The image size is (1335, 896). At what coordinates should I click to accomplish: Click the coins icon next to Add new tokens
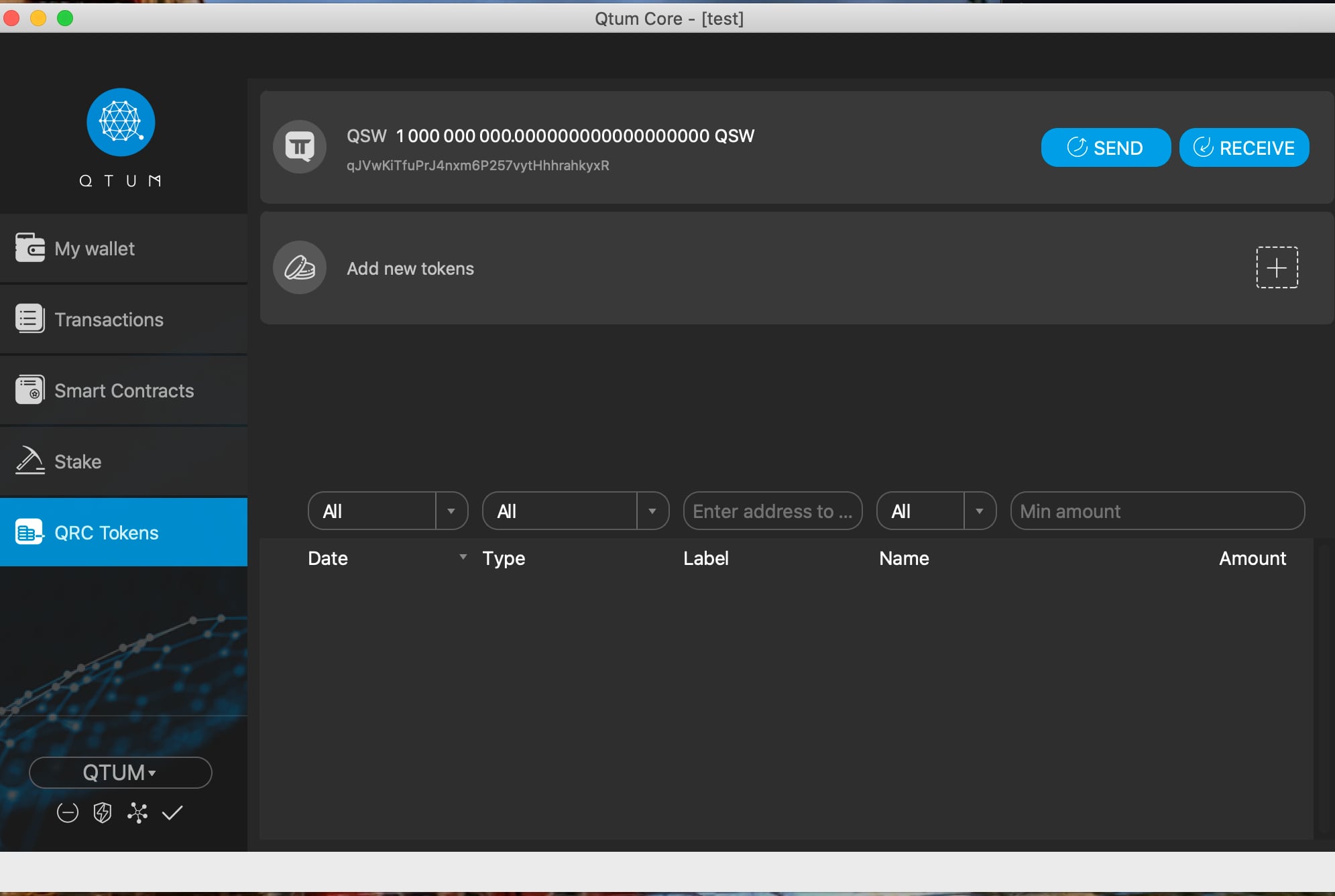(x=300, y=268)
